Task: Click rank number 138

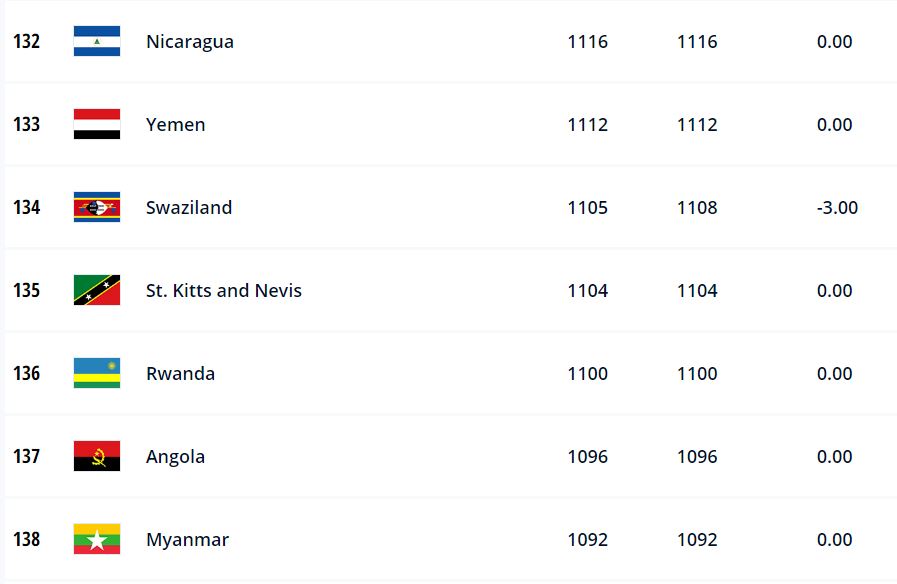Action: point(27,540)
